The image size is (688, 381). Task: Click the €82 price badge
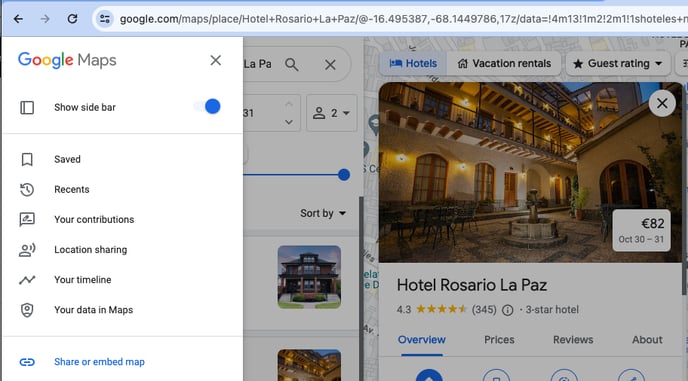[x=641, y=230]
